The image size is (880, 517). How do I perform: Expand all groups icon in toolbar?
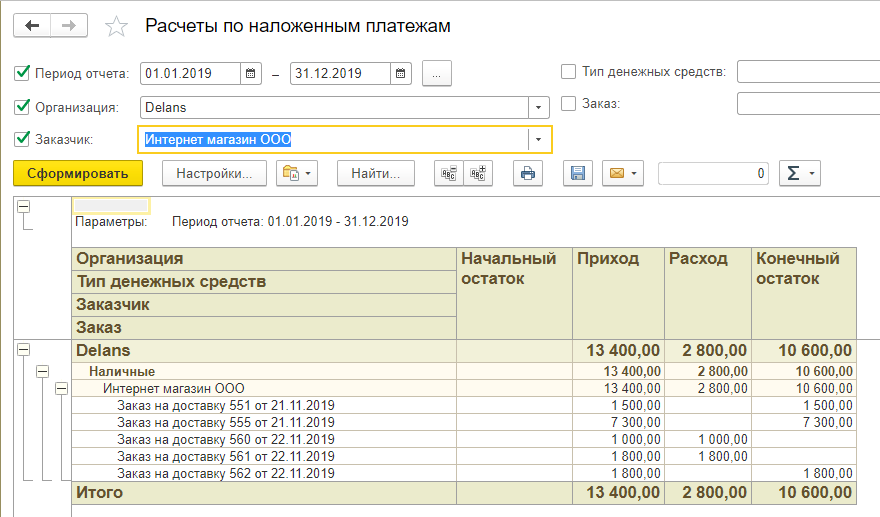478,173
